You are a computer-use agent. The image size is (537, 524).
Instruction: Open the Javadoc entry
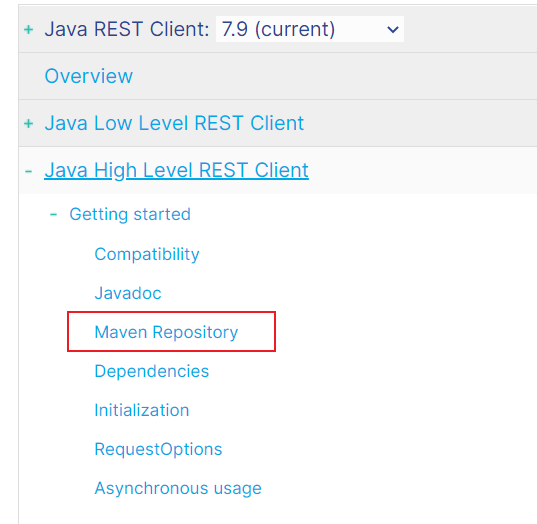pos(128,293)
